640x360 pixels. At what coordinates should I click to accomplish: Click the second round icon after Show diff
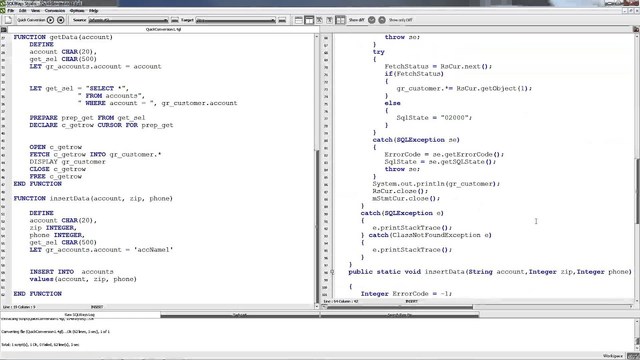pyautogui.click(x=382, y=20)
